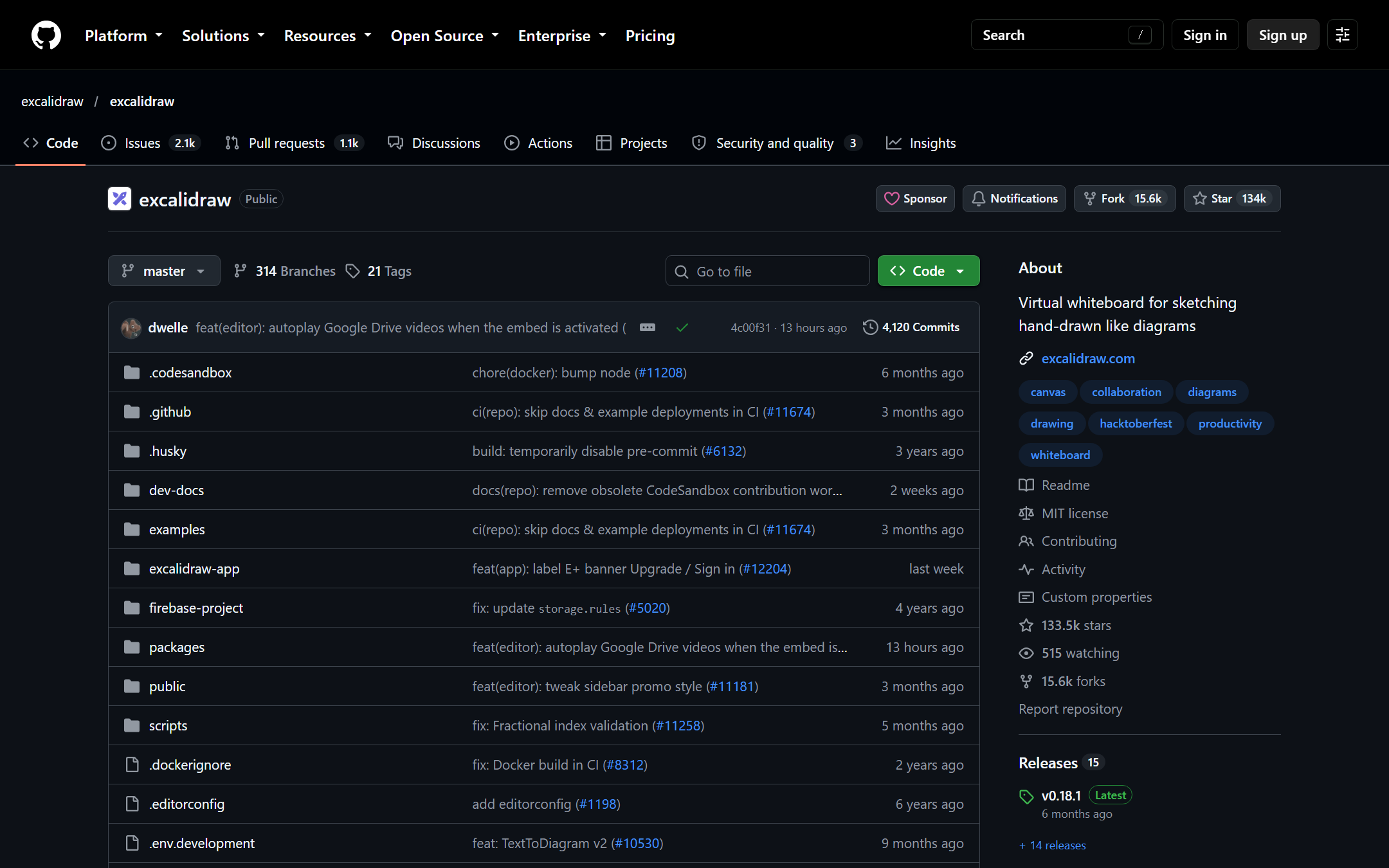The height and width of the screenshot is (868, 1389).
Task: Click the Go to file field
Action: point(768,271)
